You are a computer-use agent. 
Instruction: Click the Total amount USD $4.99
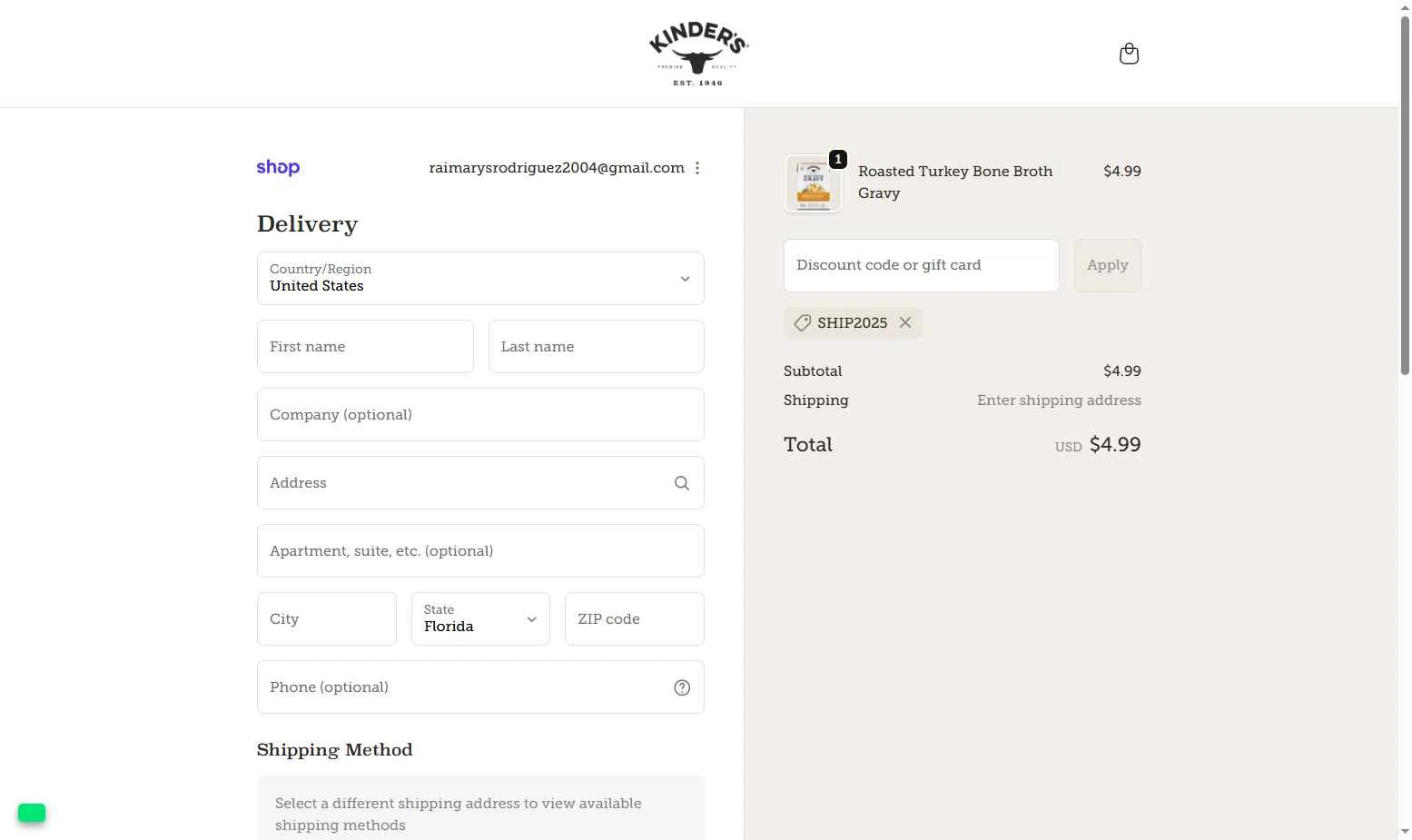point(1098,445)
